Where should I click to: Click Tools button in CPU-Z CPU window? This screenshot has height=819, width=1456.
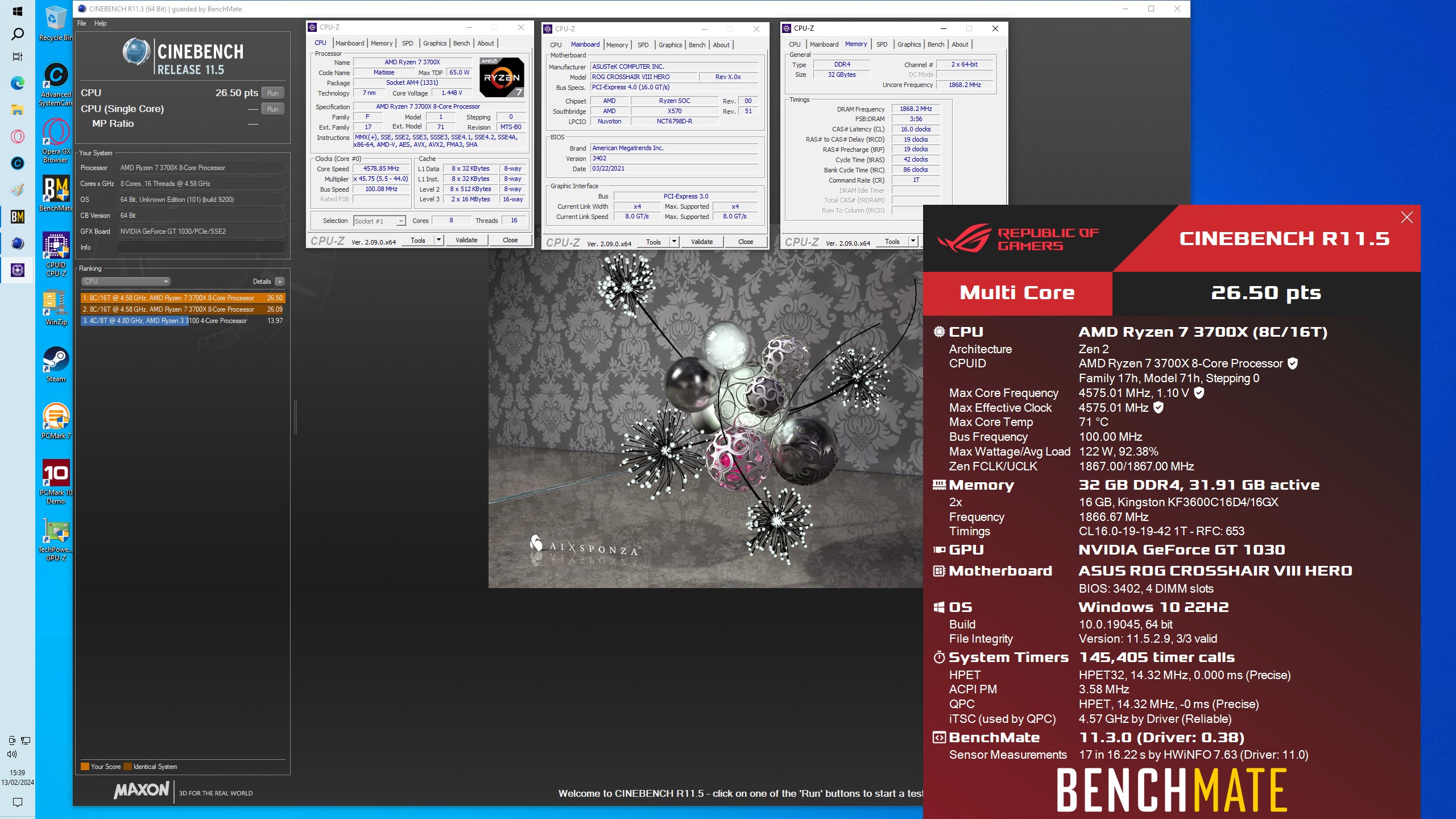[x=418, y=241]
